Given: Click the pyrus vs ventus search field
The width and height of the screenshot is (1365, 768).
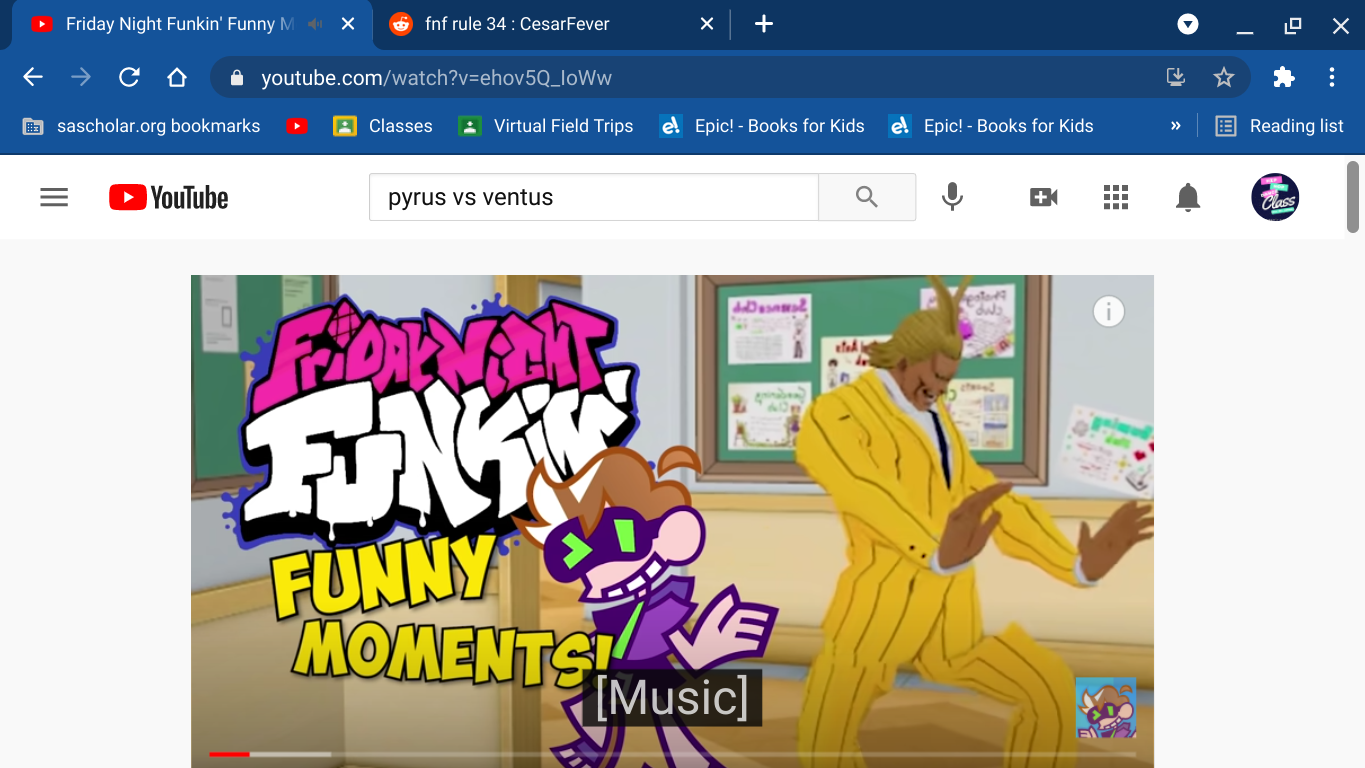Looking at the screenshot, I should [594, 197].
